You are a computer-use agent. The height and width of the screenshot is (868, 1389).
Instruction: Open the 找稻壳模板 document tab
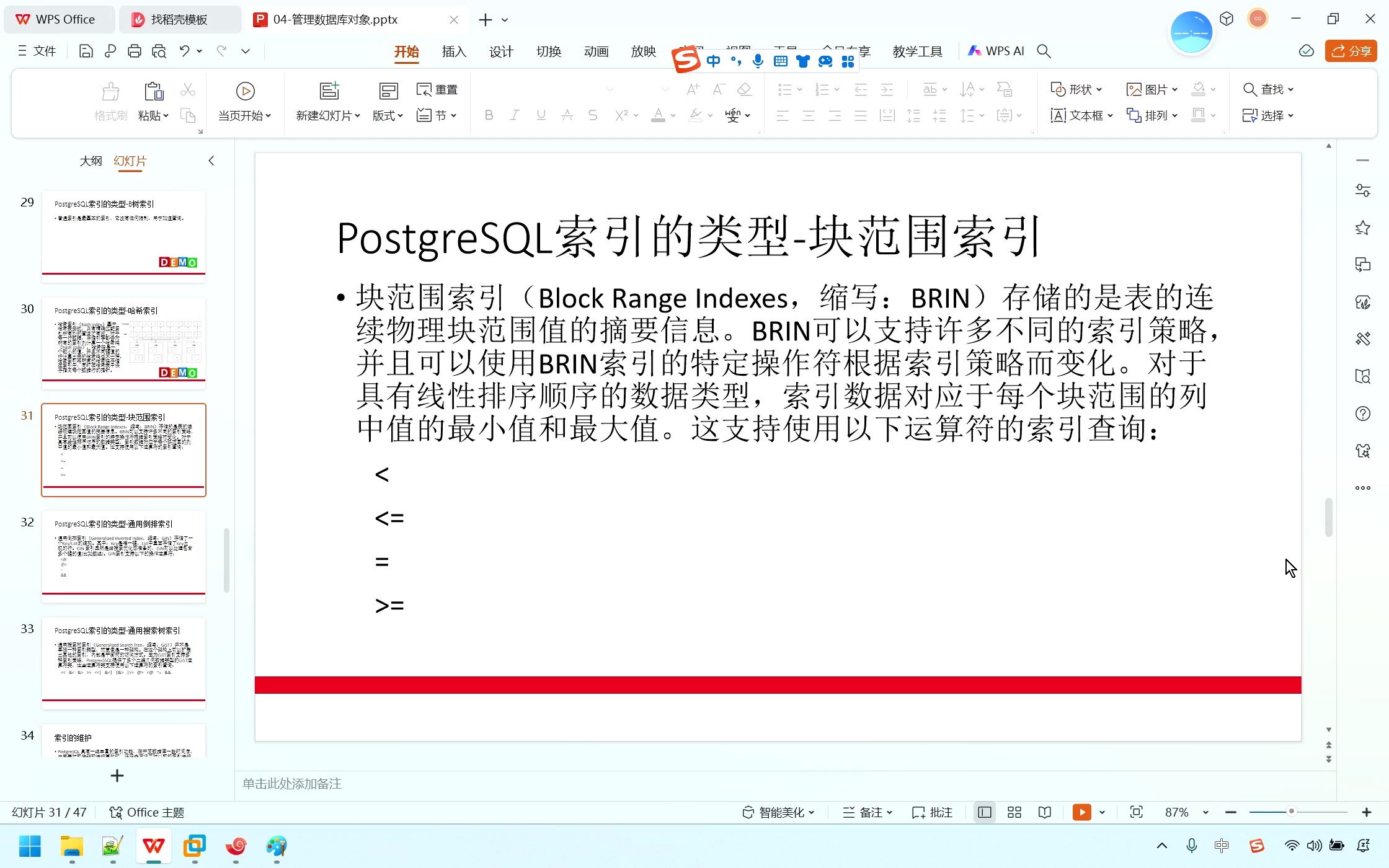pos(178,19)
